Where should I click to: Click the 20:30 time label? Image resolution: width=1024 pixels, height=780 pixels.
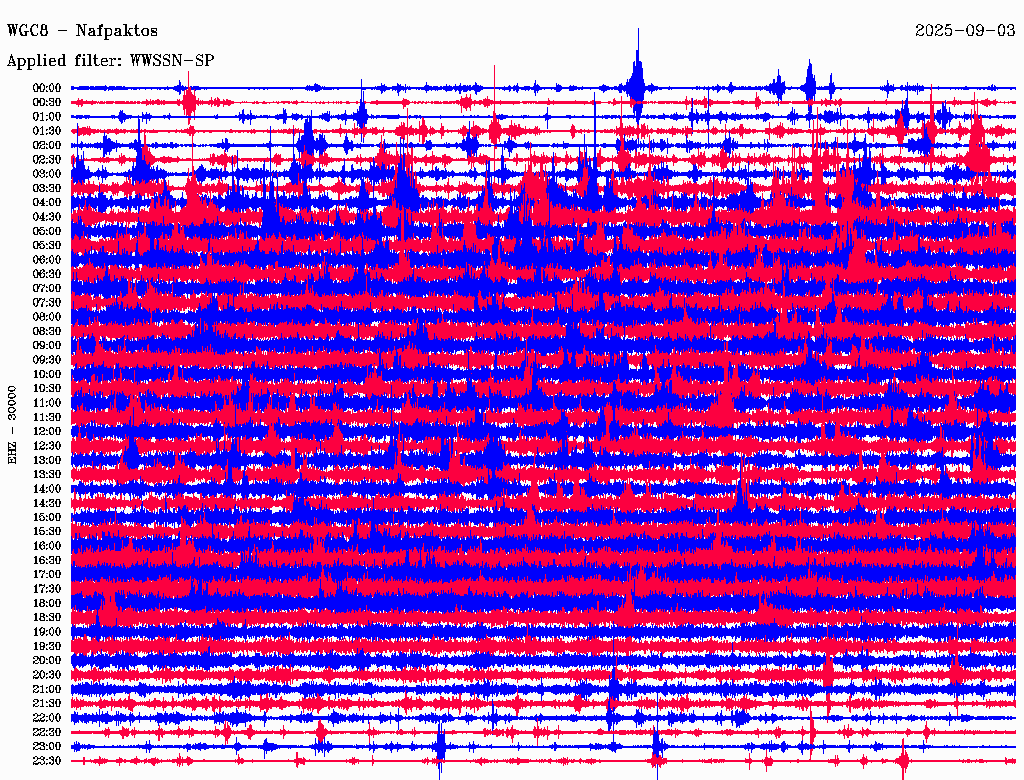(47, 675)
